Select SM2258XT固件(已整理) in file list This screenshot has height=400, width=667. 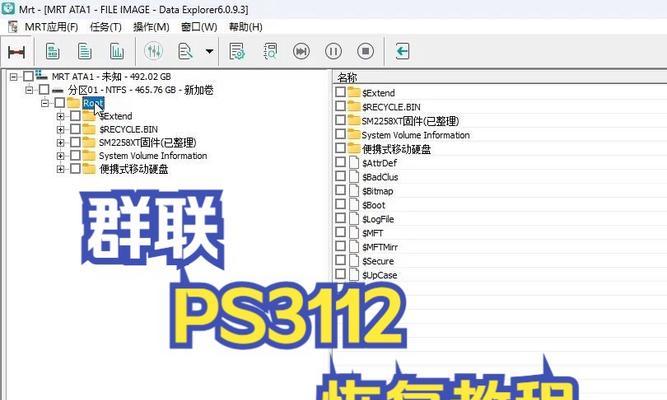pyautogui.click(x=410, y=121)
